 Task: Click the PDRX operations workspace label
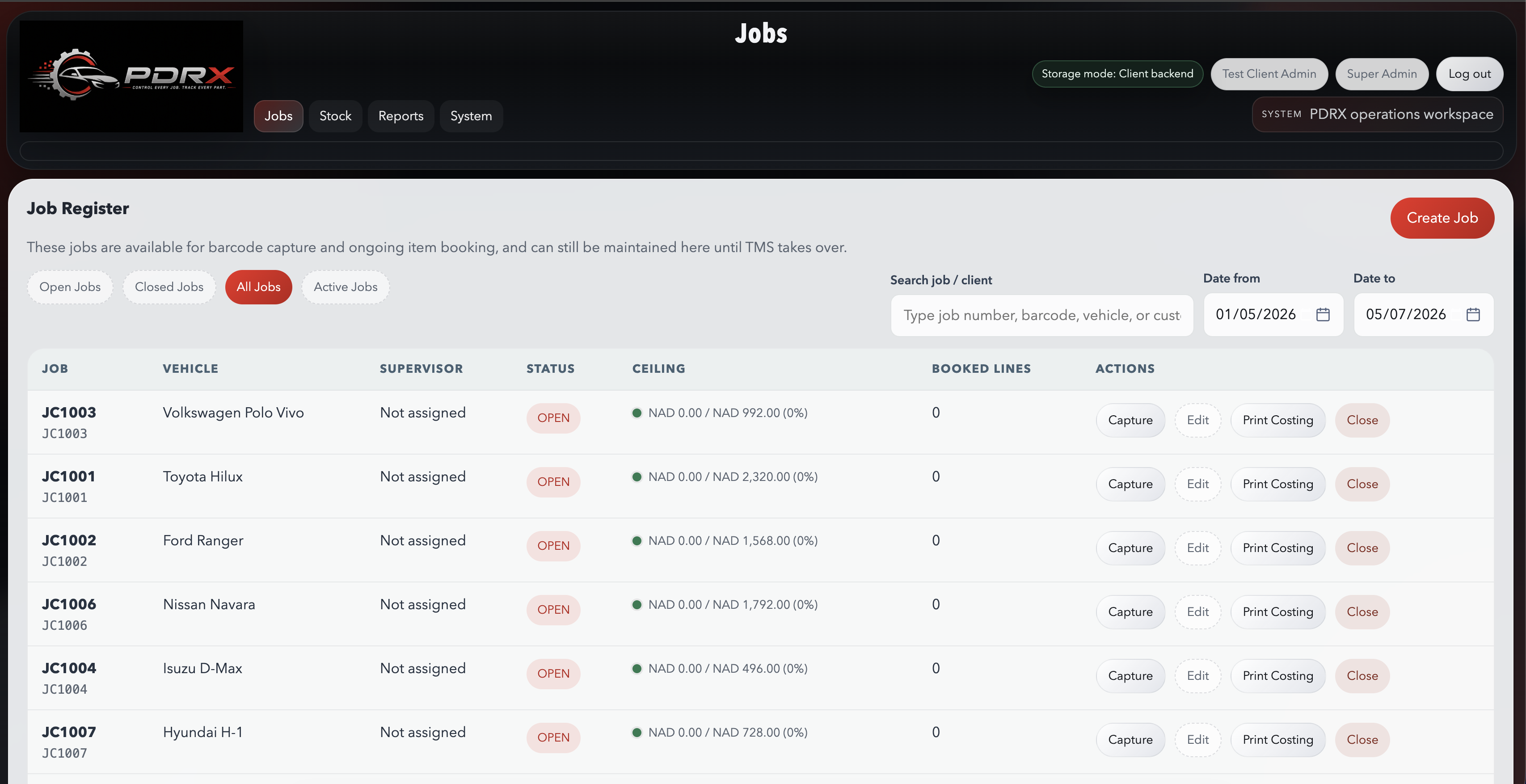pos(1401,114)
